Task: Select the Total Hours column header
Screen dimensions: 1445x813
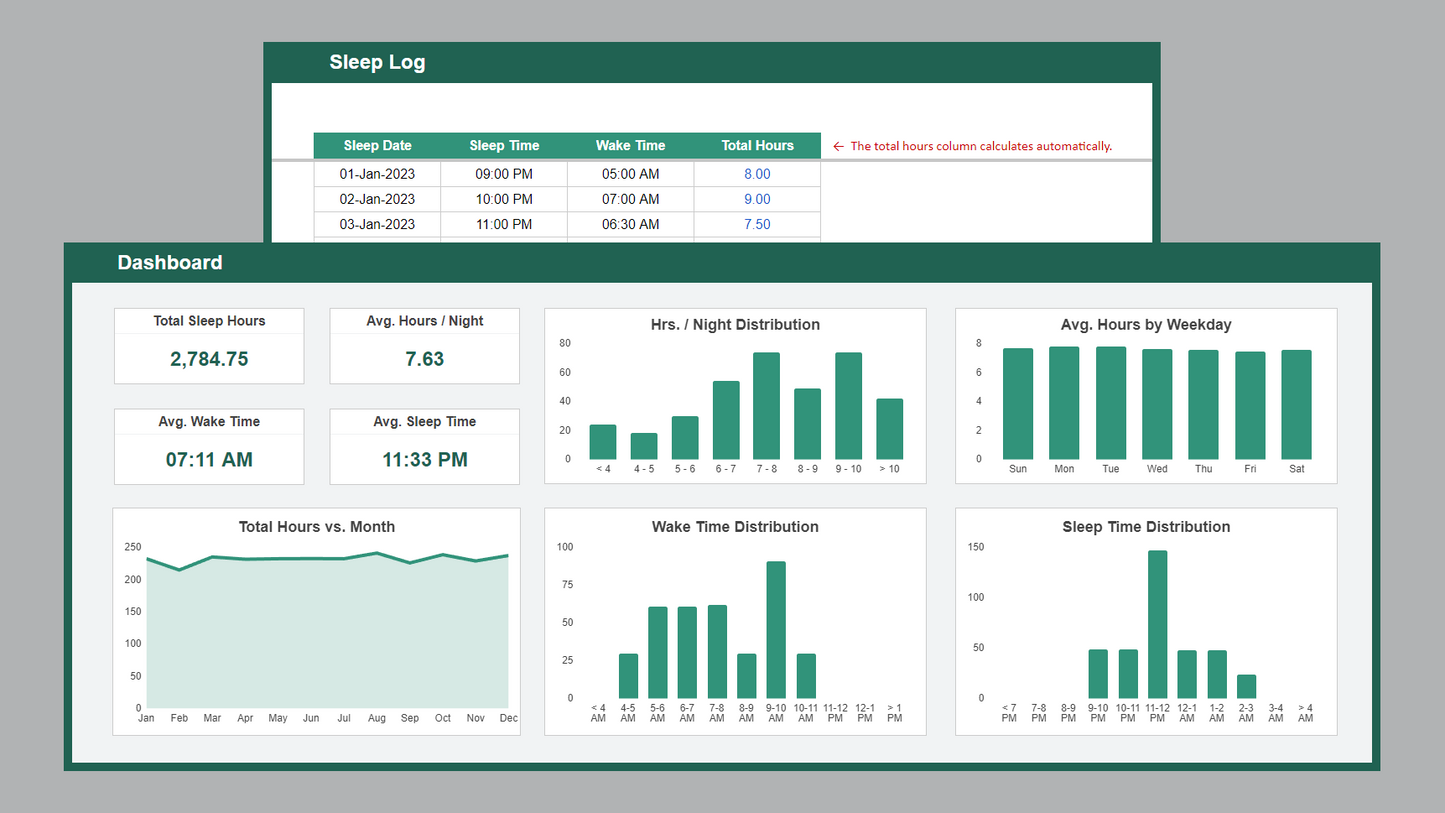Action: click(x=757, y=145)
